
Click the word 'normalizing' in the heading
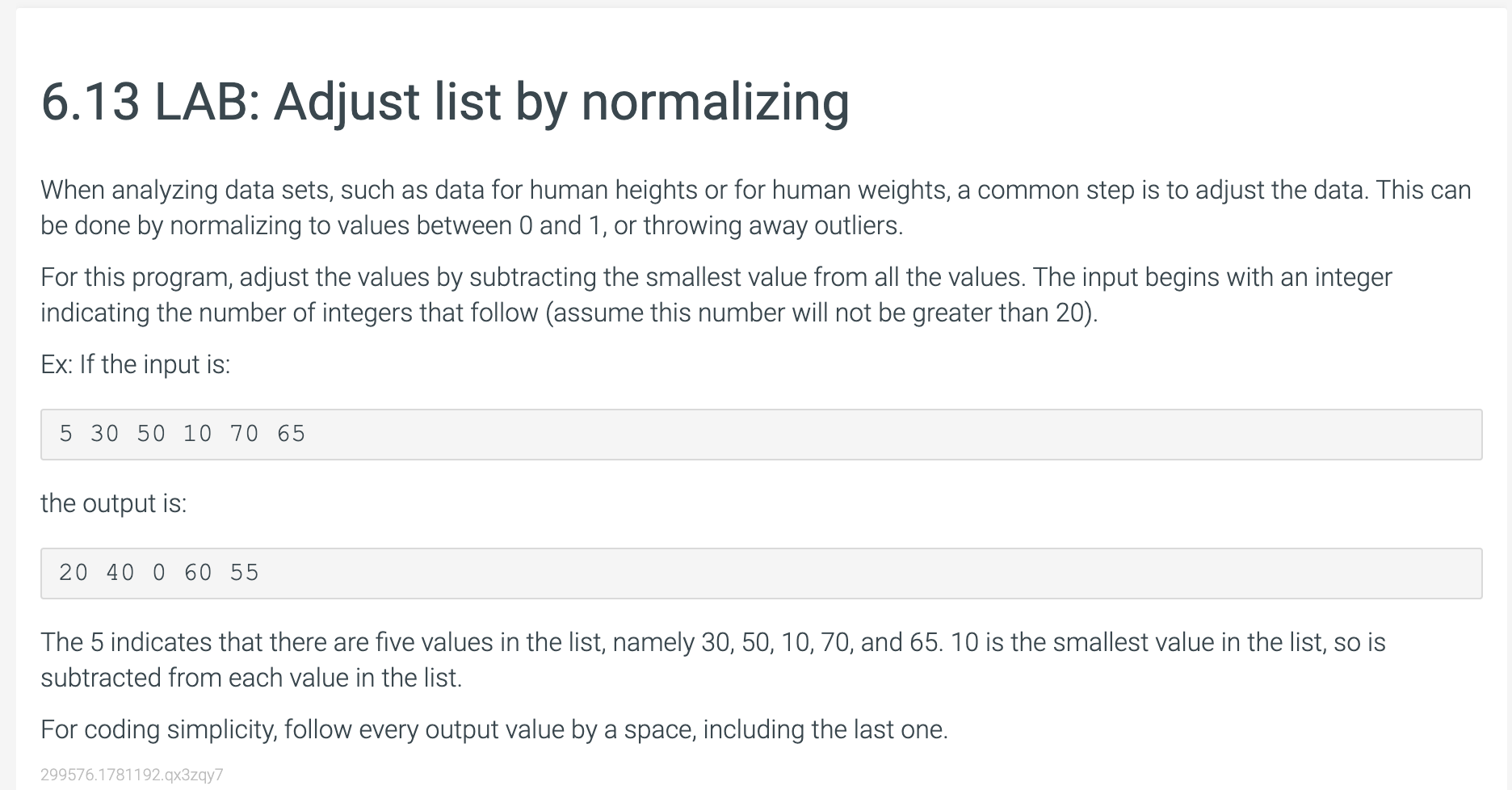(x=715, y=103)
